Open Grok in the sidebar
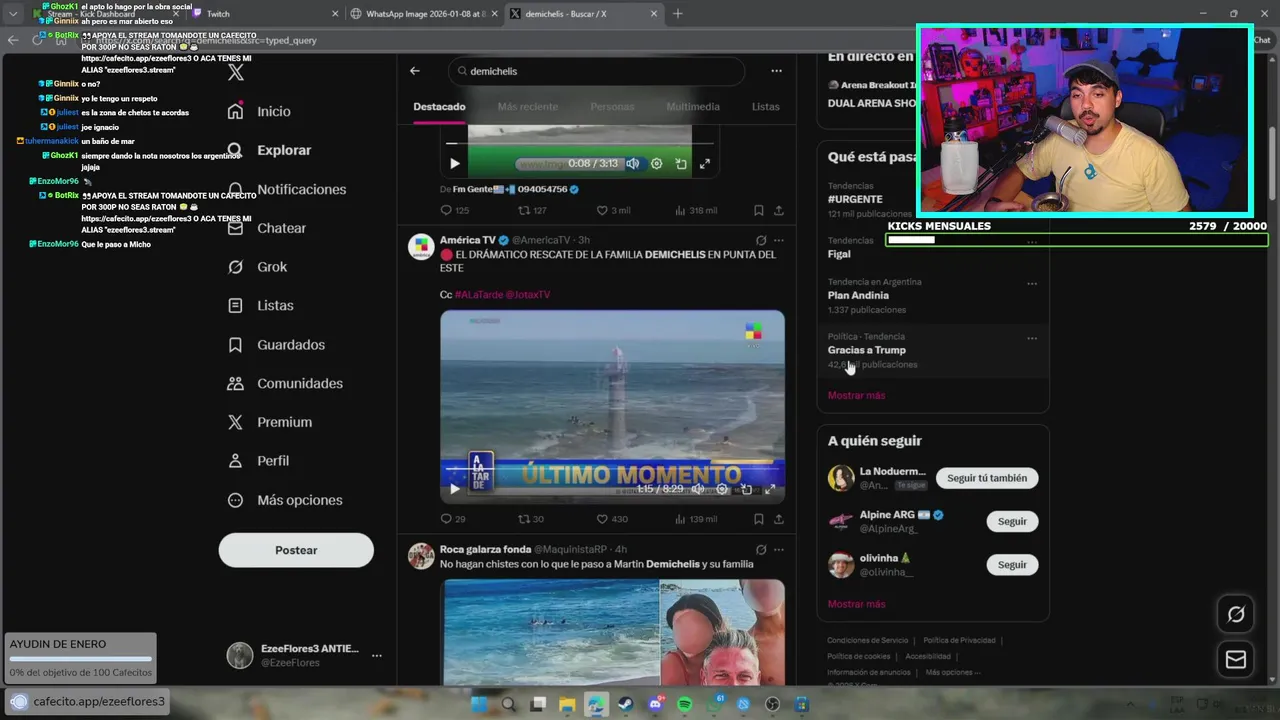The image size is (1280, 720). pyautogui.click(x=258, y=267)
